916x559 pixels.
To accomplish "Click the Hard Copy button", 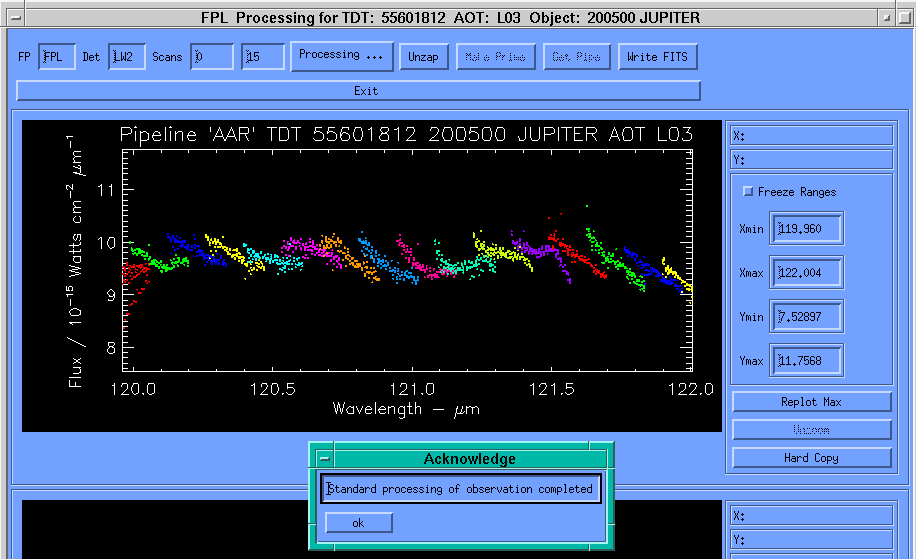I will pyautogui.click(x=811, y=458).
